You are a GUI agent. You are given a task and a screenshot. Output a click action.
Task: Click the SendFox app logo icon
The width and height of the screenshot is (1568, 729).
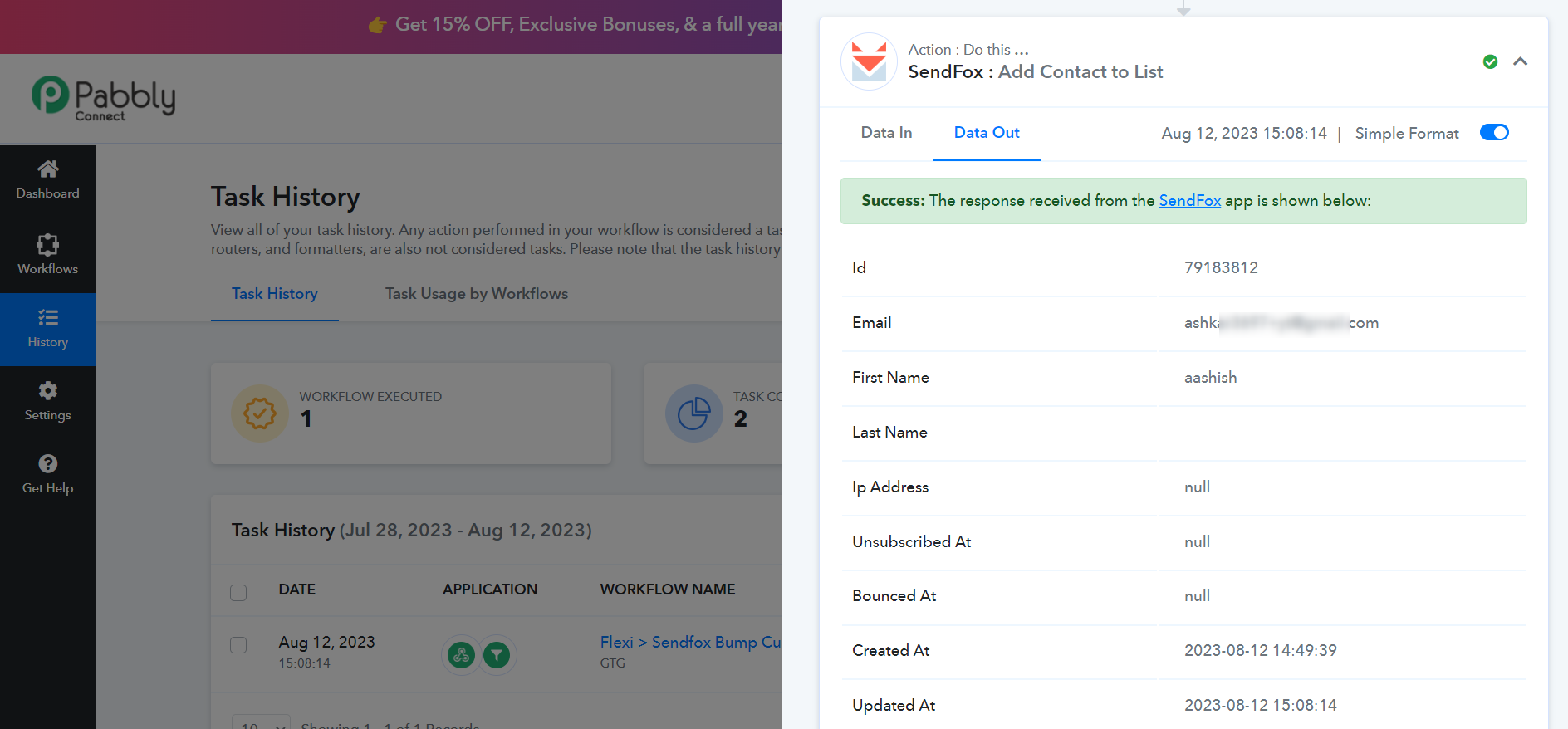[869, 61]
